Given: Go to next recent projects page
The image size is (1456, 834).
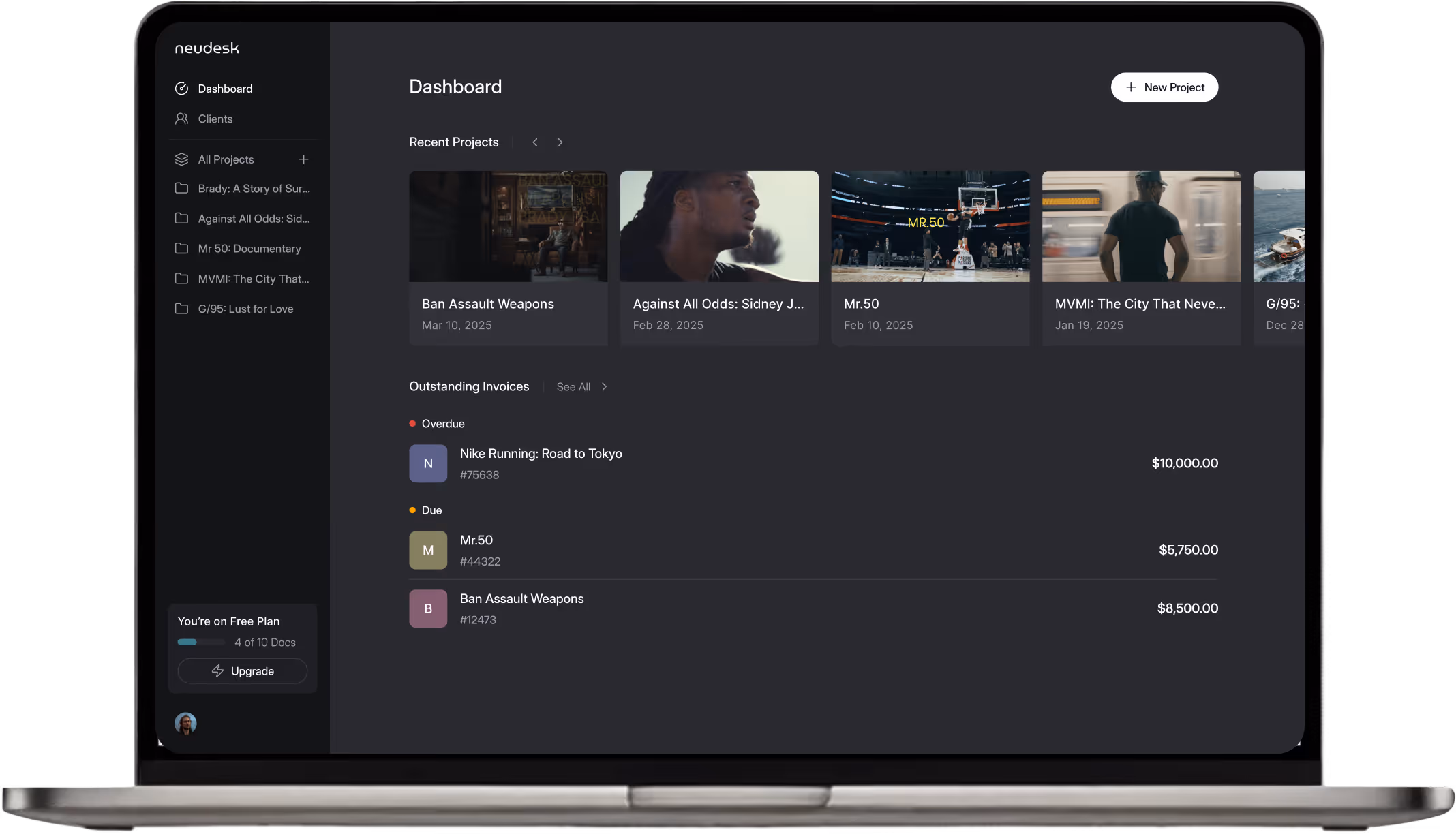Looking at the screenshot, I should point(560,142).
